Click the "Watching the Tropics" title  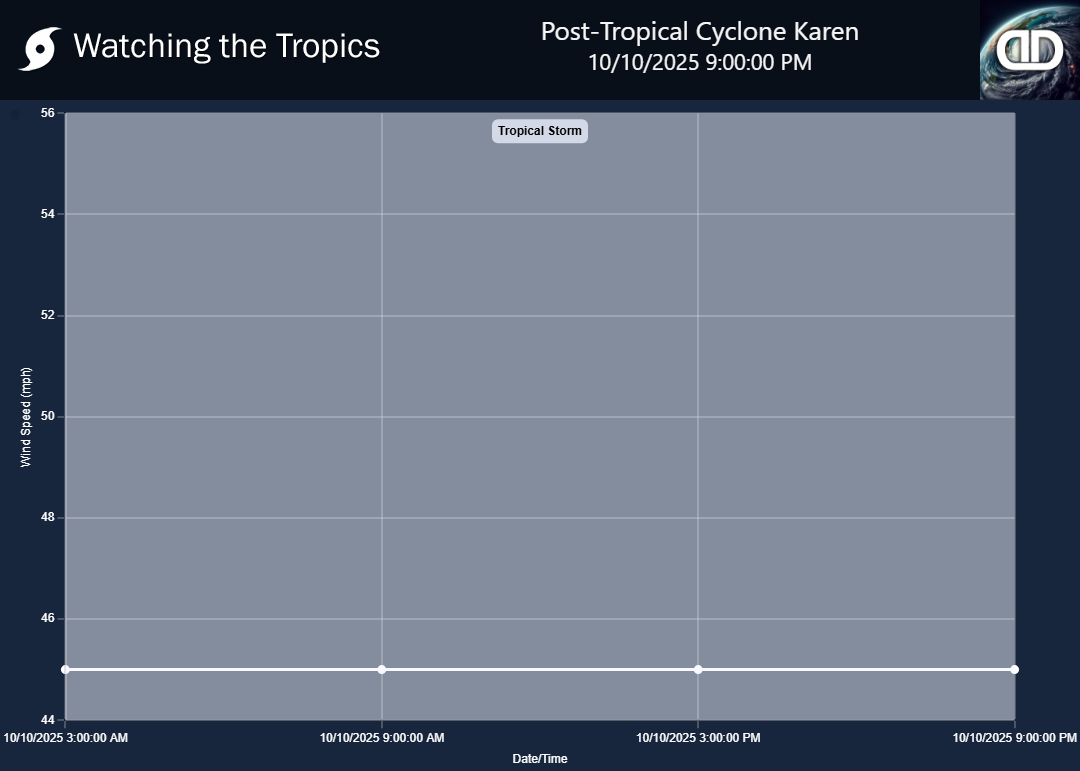(226, 46)
